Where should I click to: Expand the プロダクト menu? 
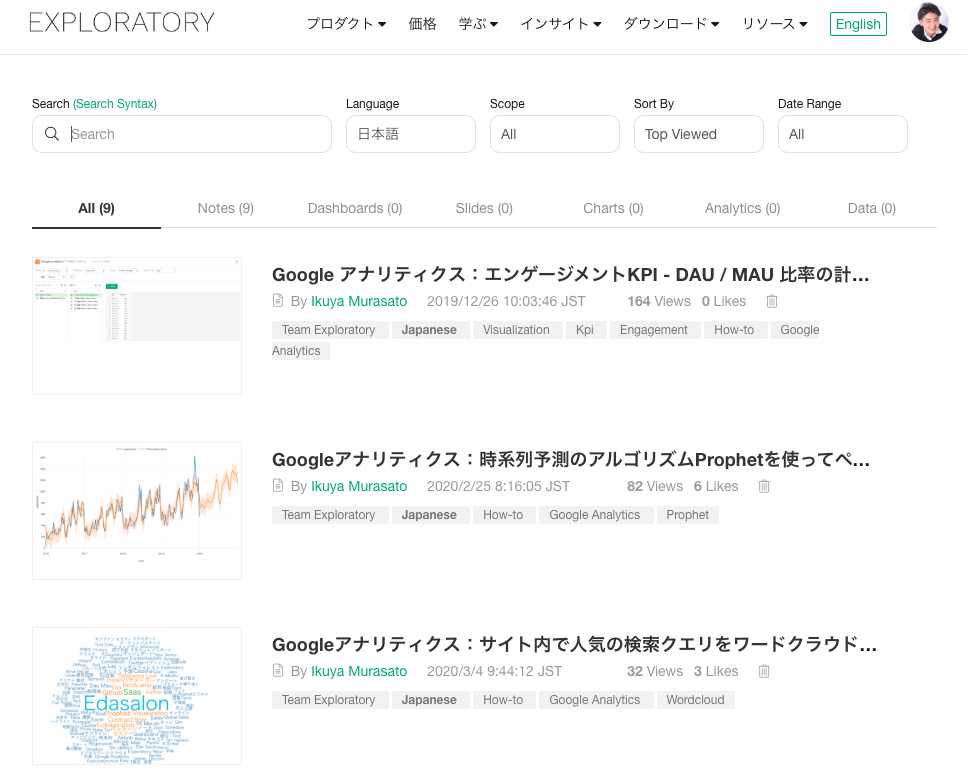click(346, 24)
